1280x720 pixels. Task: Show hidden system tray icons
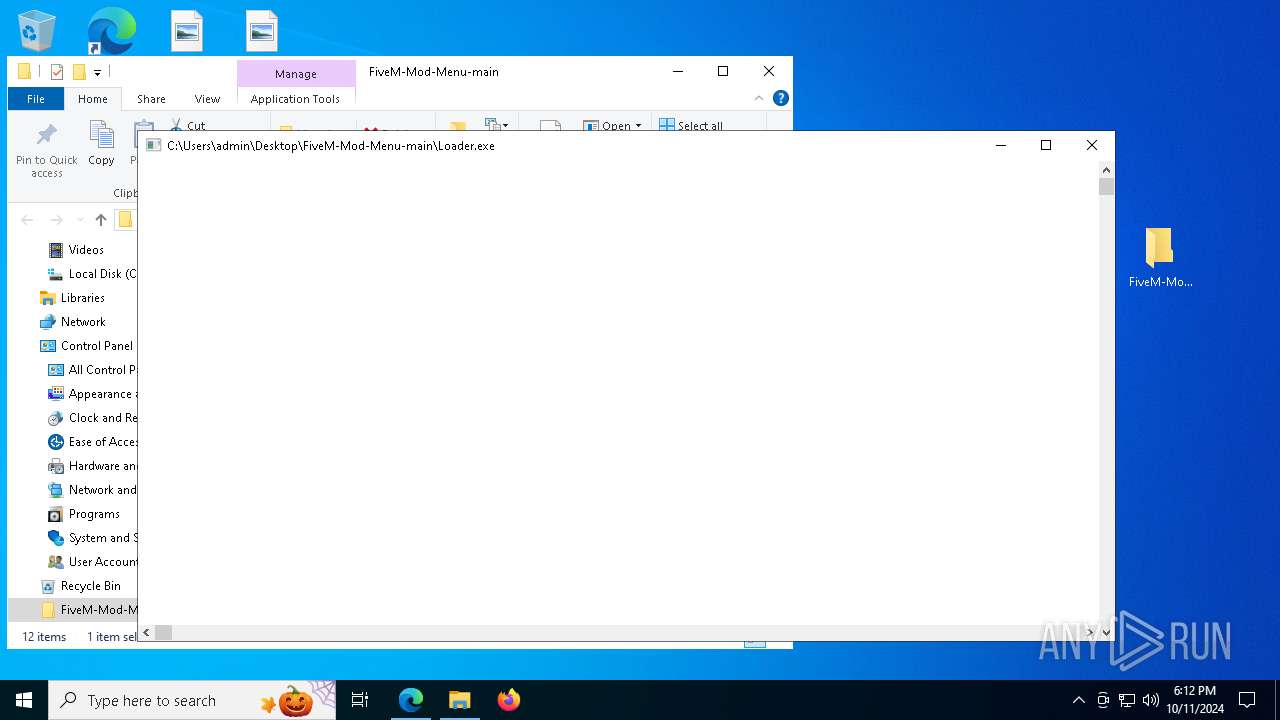1078,700
